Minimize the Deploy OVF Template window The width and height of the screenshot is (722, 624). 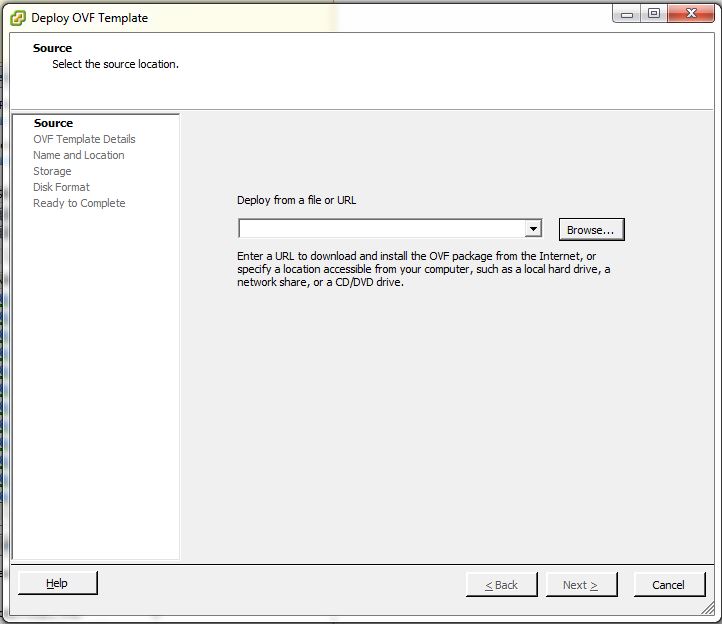click(626, 13)
